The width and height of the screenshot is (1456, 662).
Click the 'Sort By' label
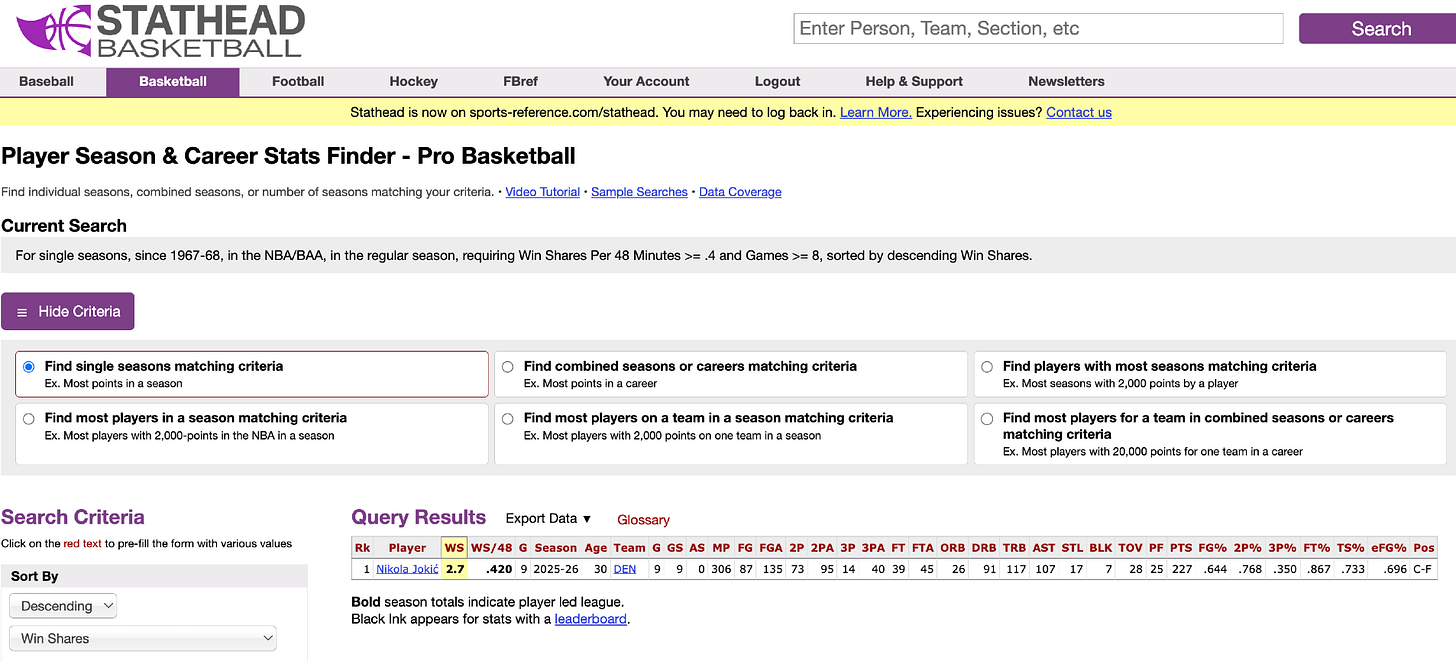click(35, 576)
